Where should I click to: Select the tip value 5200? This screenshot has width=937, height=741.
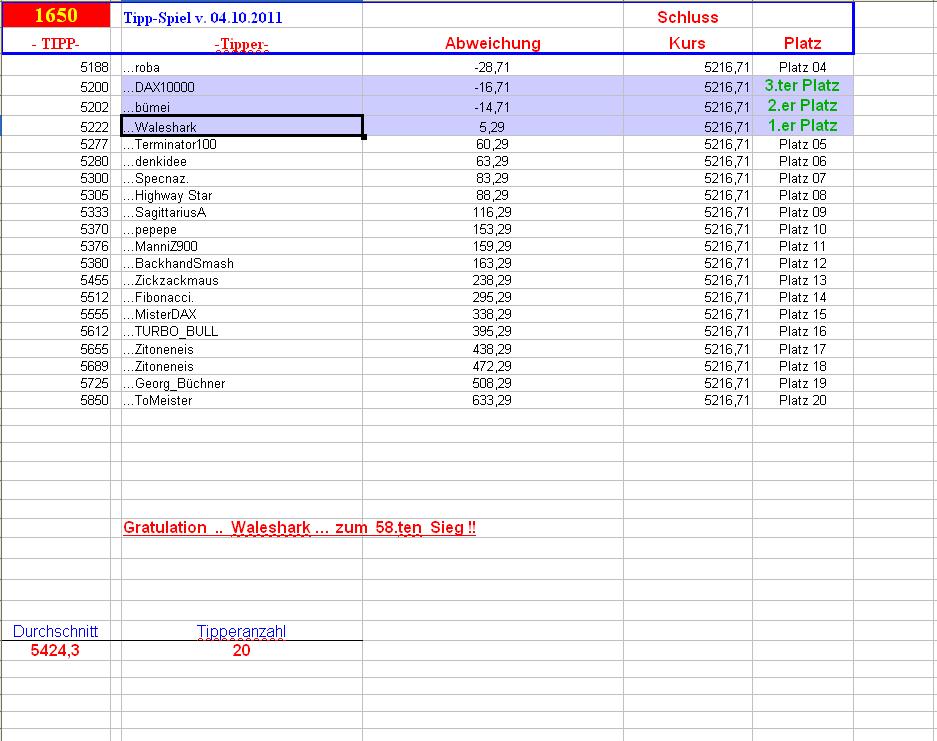pos(94,87)
